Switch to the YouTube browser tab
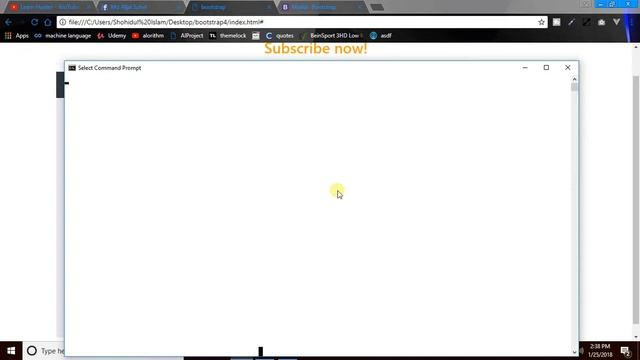Image resolution: width=640 pixels, height=360 pixels. [x=49, y=7]
